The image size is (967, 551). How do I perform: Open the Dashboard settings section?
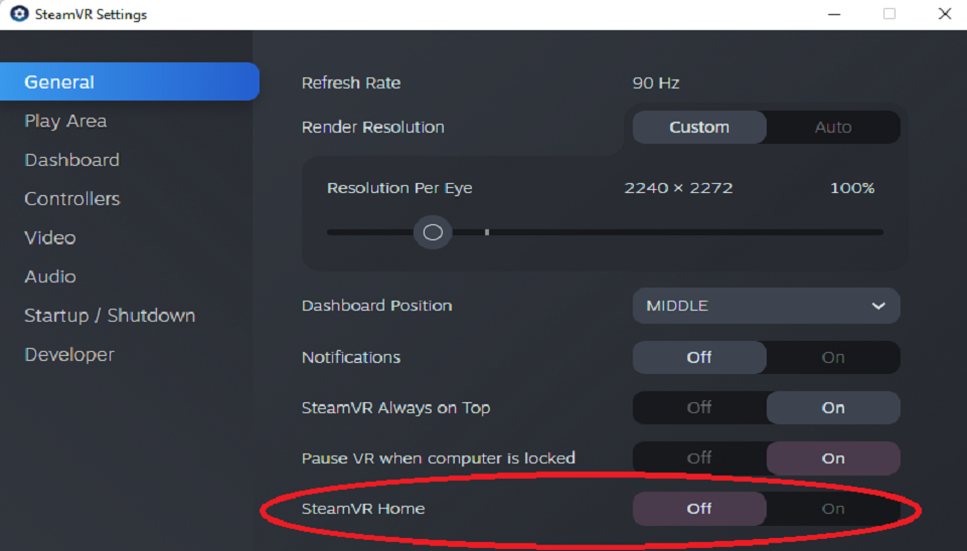pos(72,160)
